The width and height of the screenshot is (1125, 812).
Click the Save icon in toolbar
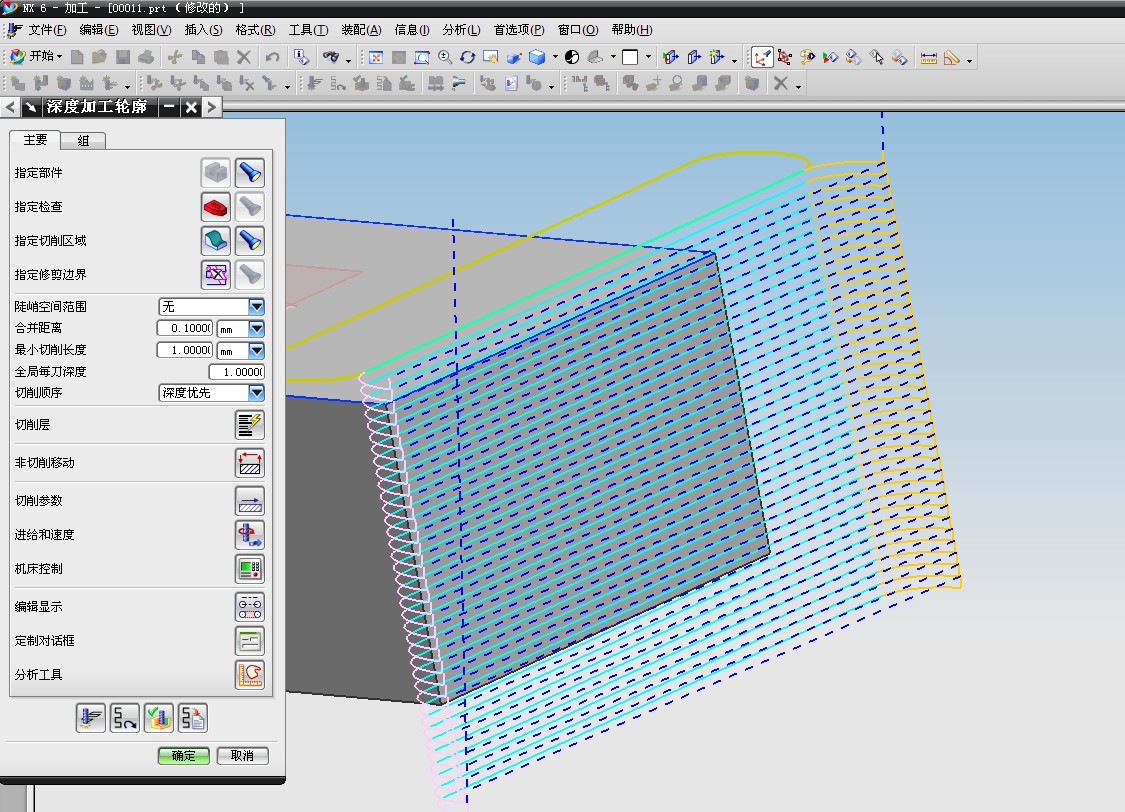click(123, 57)
